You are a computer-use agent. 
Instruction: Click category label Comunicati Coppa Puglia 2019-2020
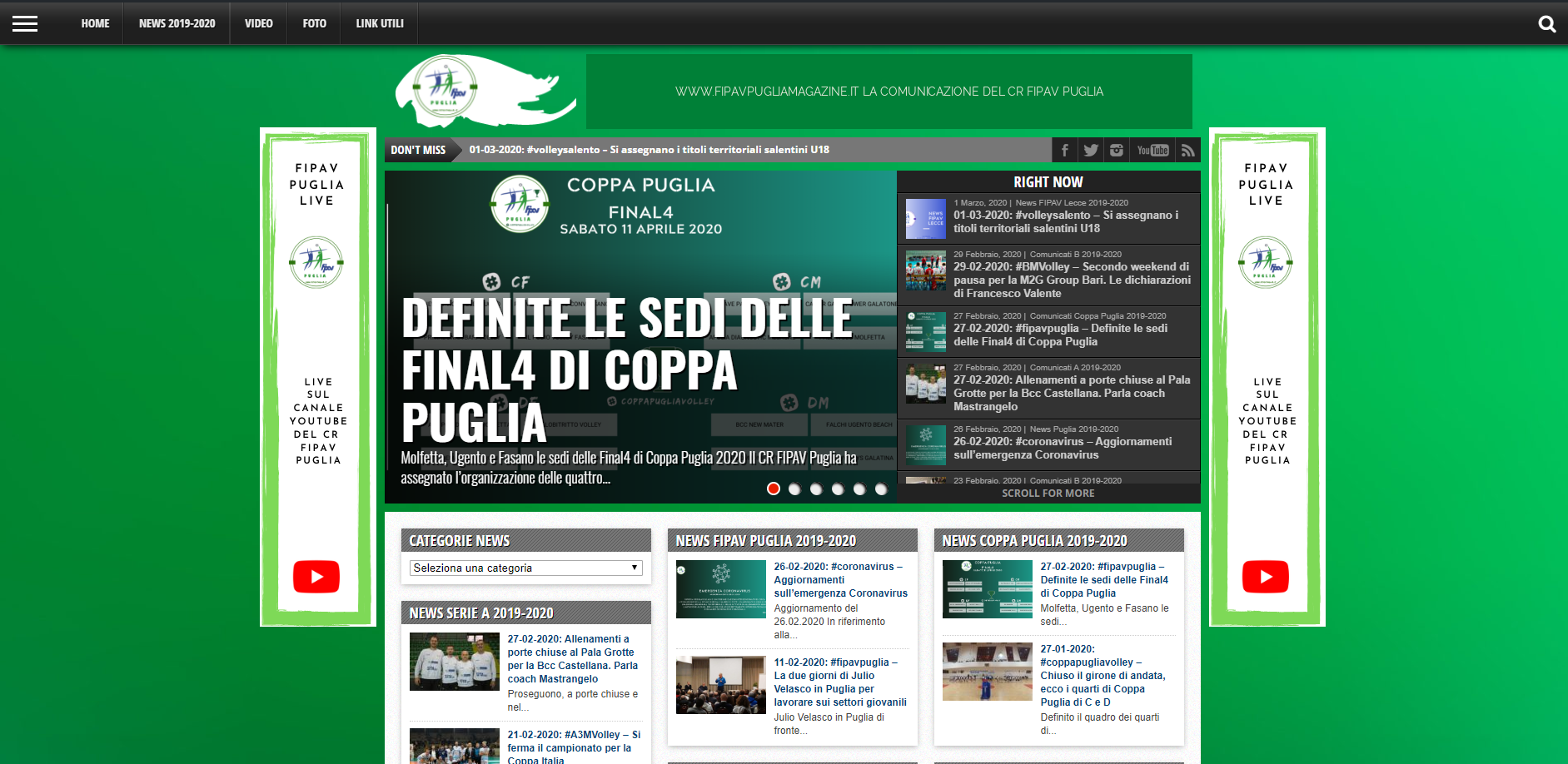point(1098,316)
